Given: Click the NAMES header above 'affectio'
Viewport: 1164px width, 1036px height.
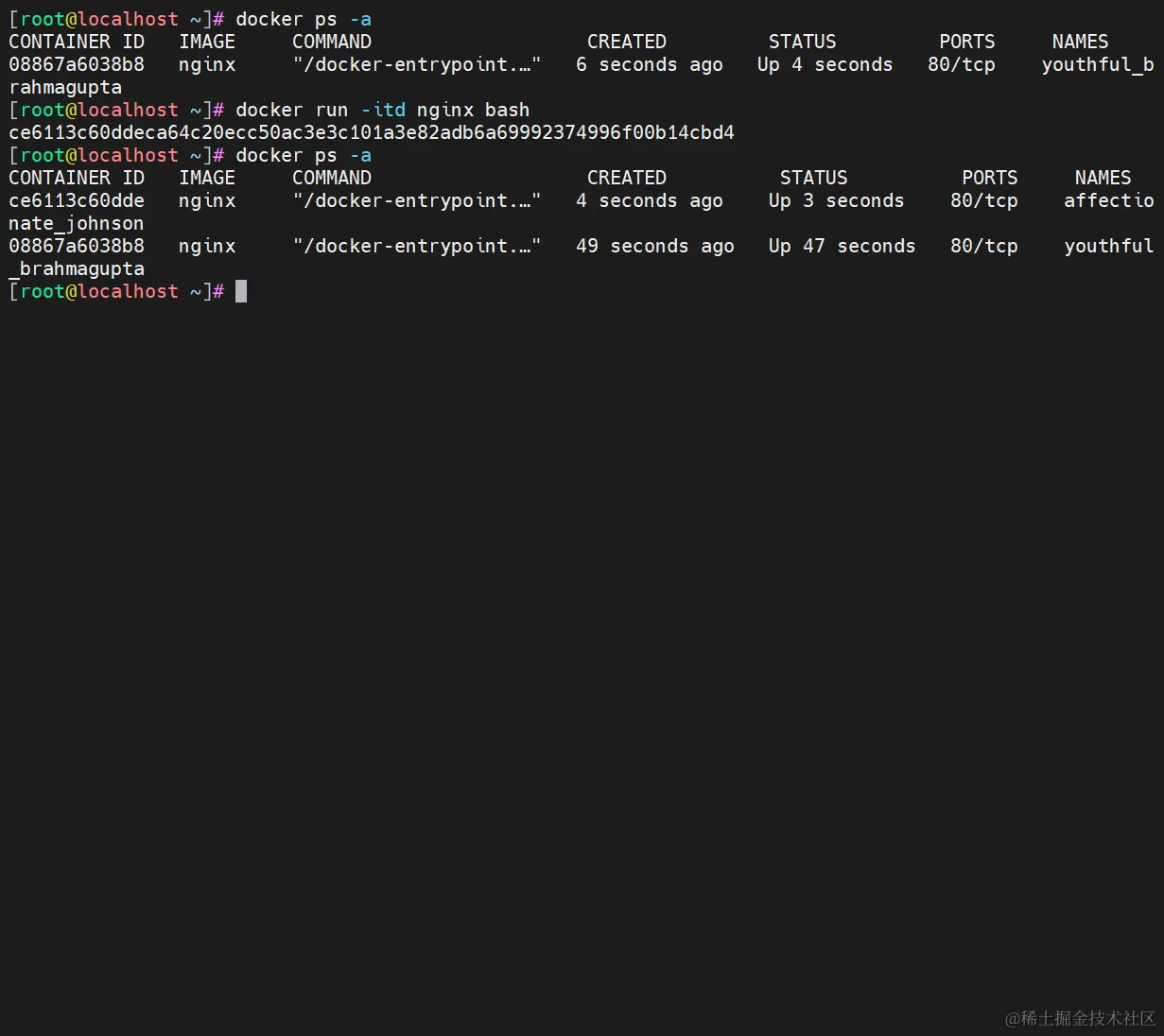Looking at the screenshot, I should pos(1103,178).
